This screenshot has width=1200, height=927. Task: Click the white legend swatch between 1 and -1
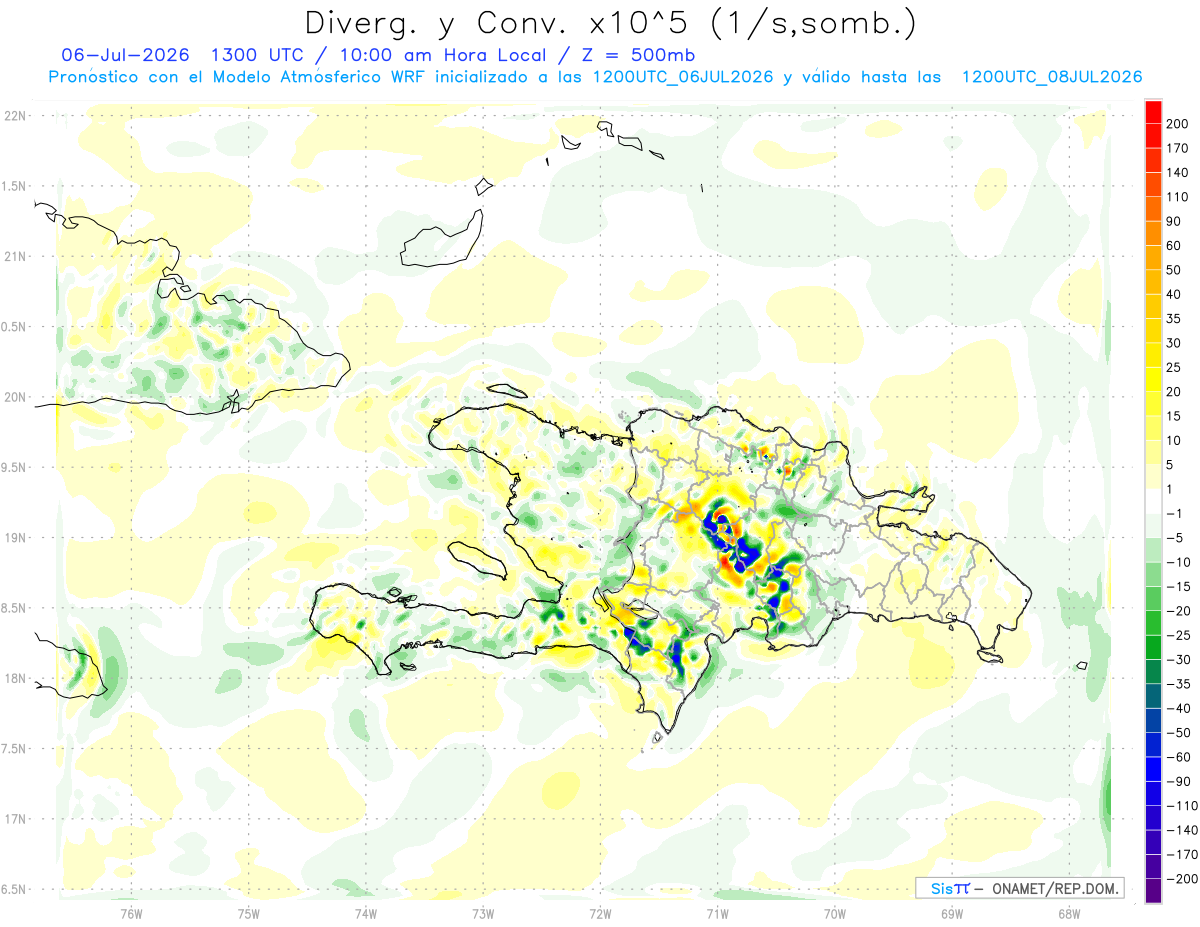pos(1153,501)
